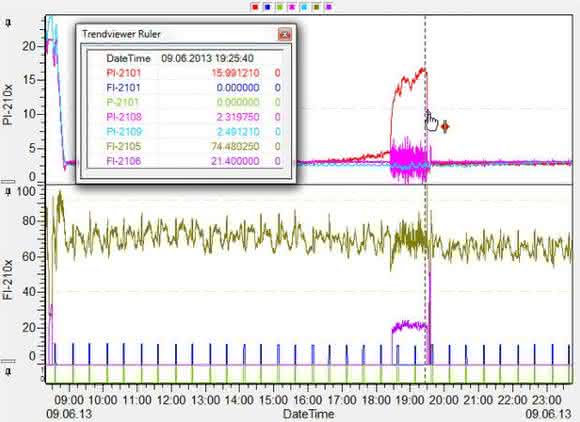The width and height of the screenshot is (580, 422).
Task: Click the PI-210x axis title
Action: click(8, 105)
